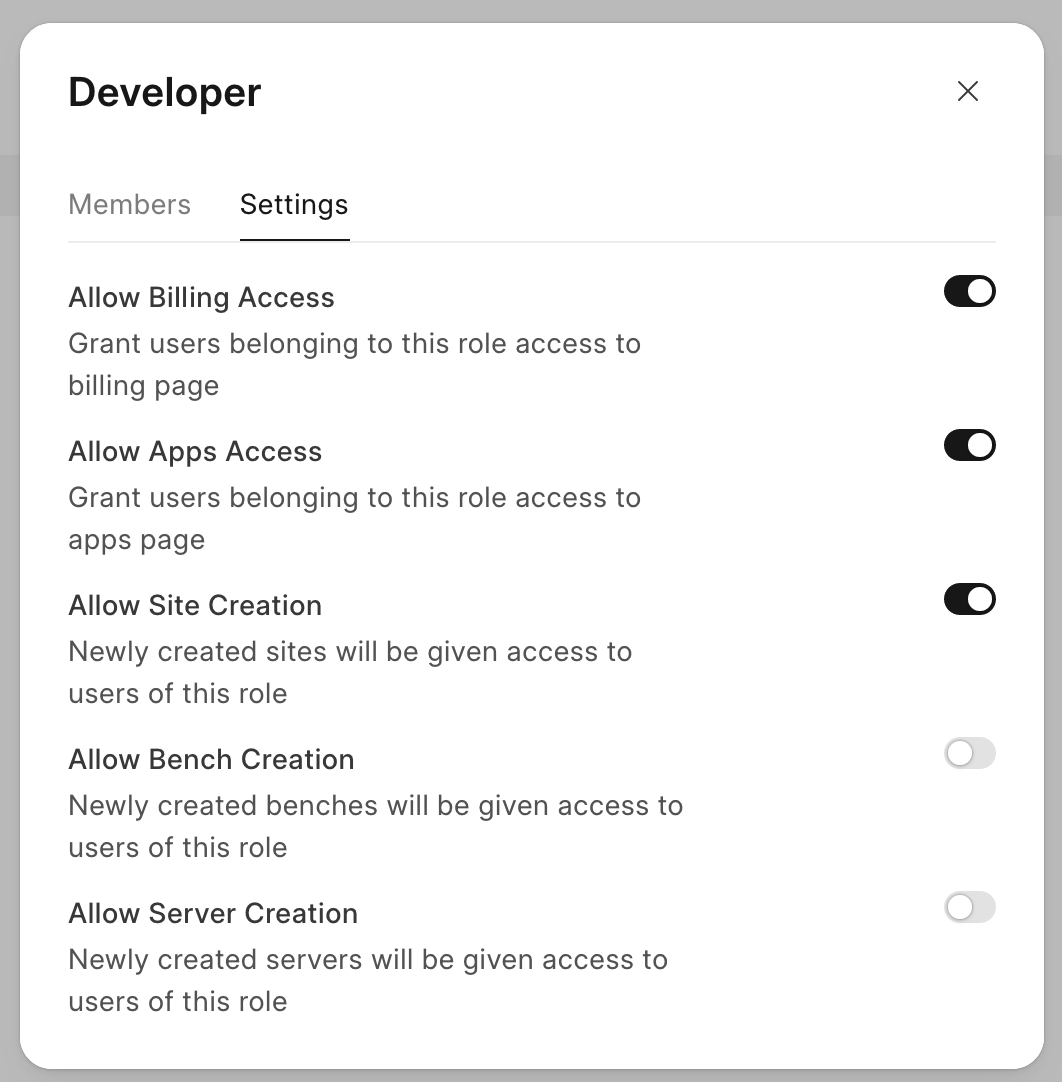
Task: Click the Allow Bench Creation label
Action: tap(211, 760)
